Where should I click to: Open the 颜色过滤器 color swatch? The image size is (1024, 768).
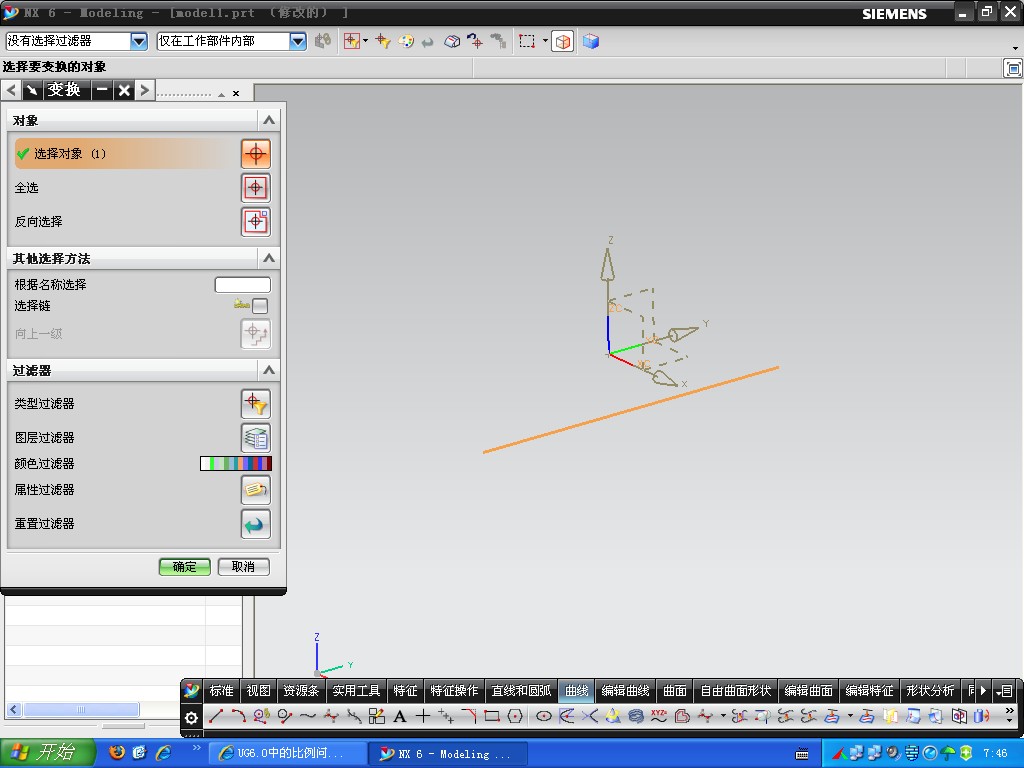click(236, 464)
